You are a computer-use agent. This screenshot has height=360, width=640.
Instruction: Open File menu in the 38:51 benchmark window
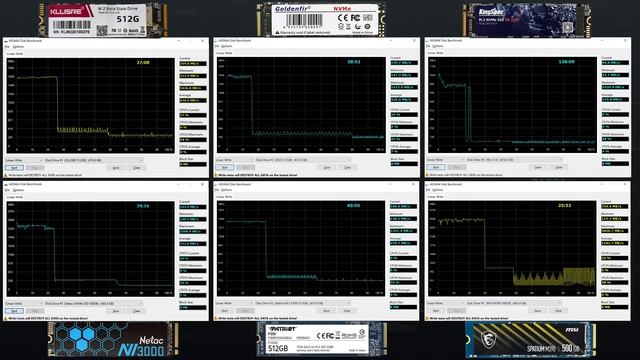coord(217,47)
